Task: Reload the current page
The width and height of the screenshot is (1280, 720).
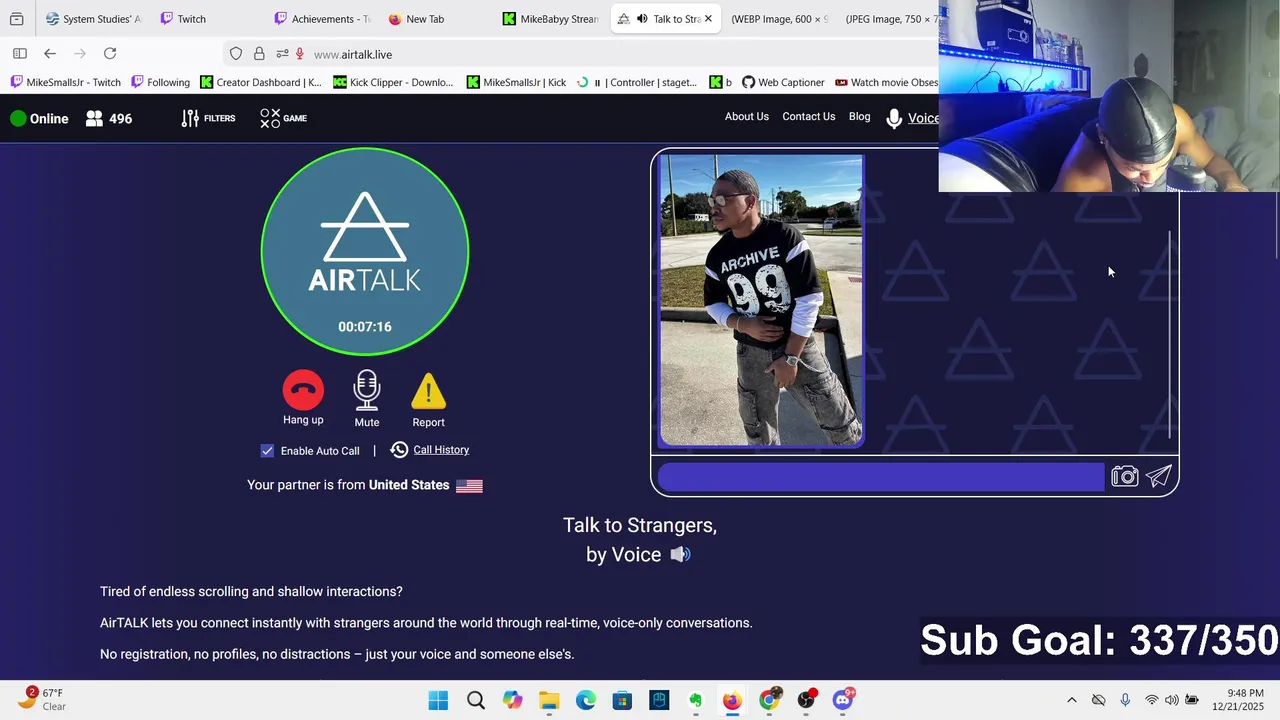Action: [x=110, y=54]
